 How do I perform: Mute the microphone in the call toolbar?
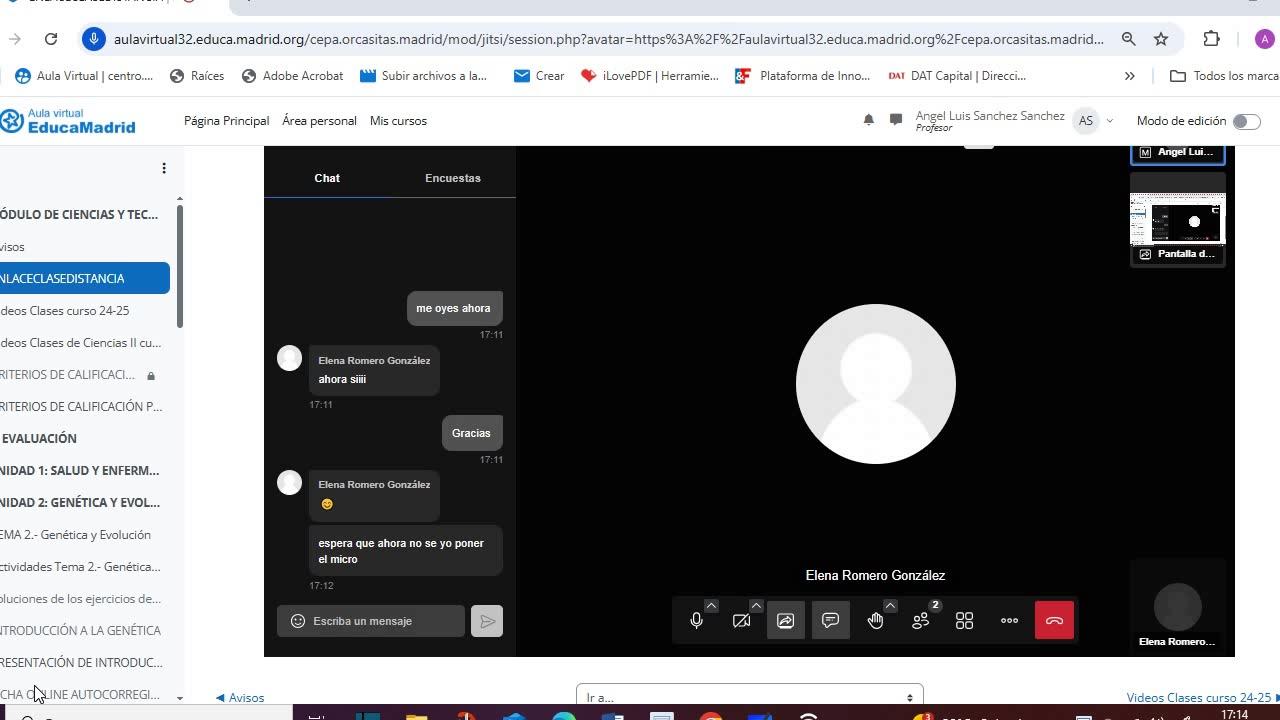696,621
